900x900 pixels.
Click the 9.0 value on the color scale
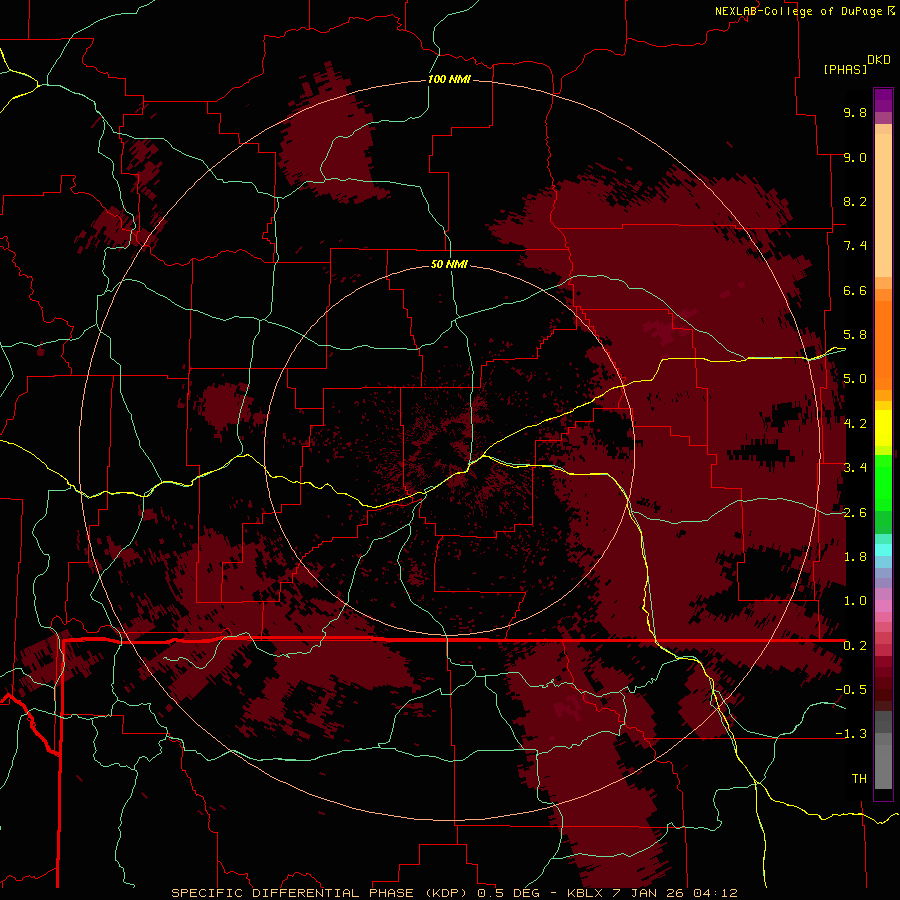point(855,157)
